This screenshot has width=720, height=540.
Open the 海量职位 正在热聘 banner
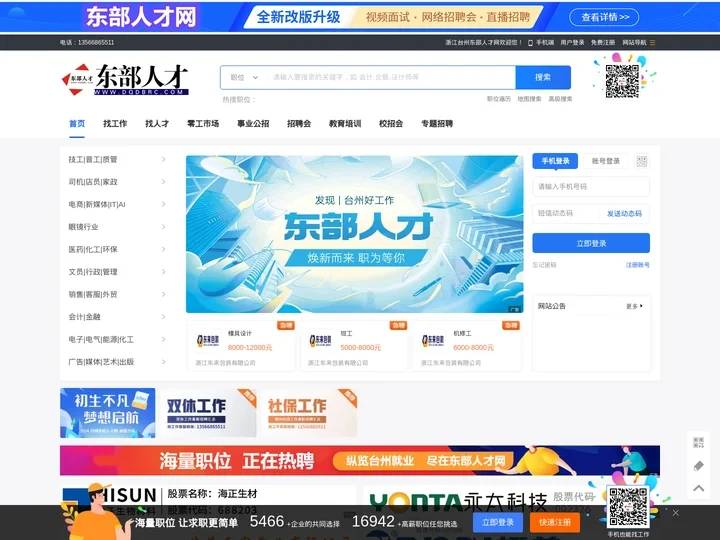[360, 460]
